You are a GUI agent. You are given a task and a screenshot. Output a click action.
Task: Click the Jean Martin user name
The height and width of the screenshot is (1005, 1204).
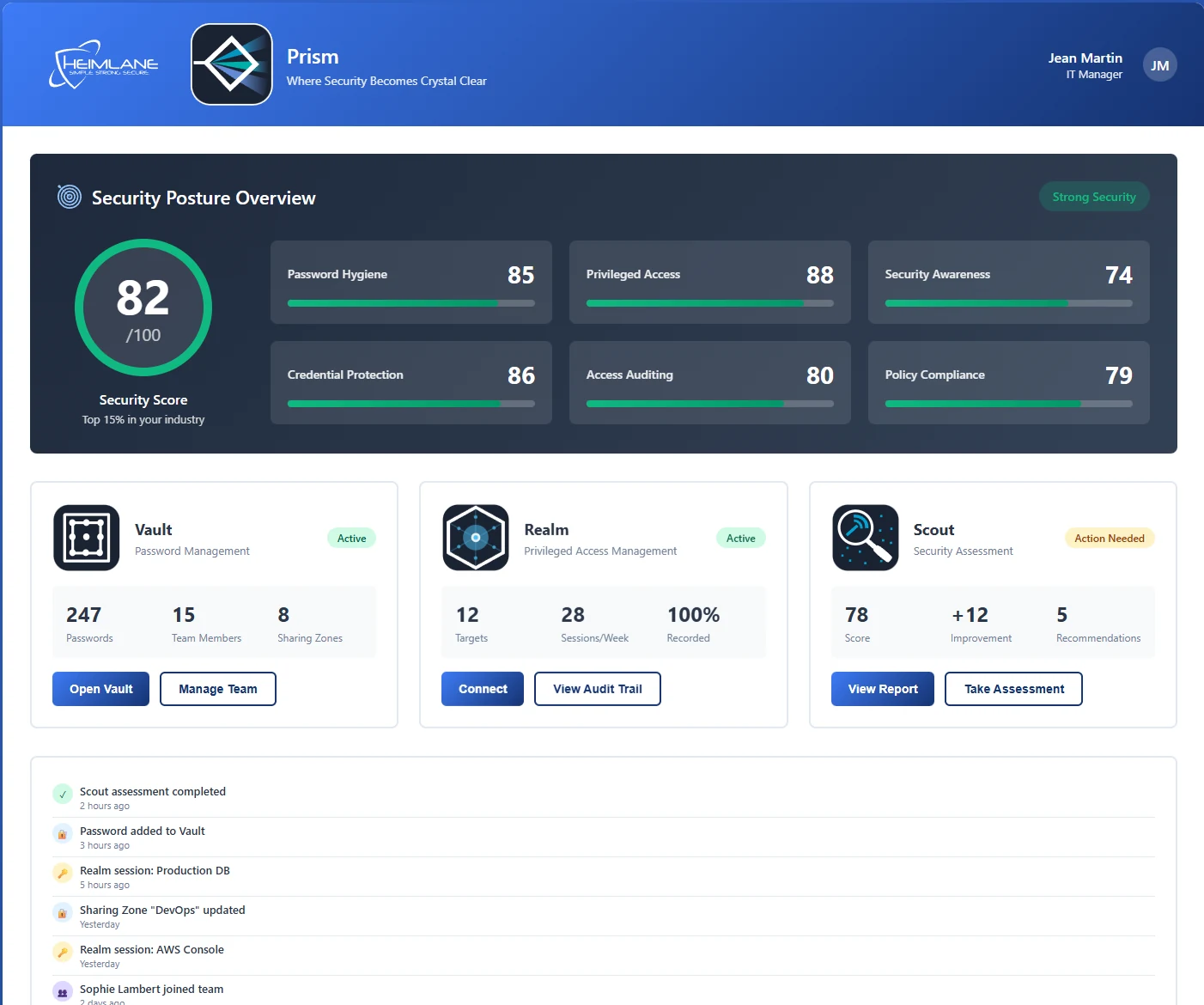[1085, 58]
